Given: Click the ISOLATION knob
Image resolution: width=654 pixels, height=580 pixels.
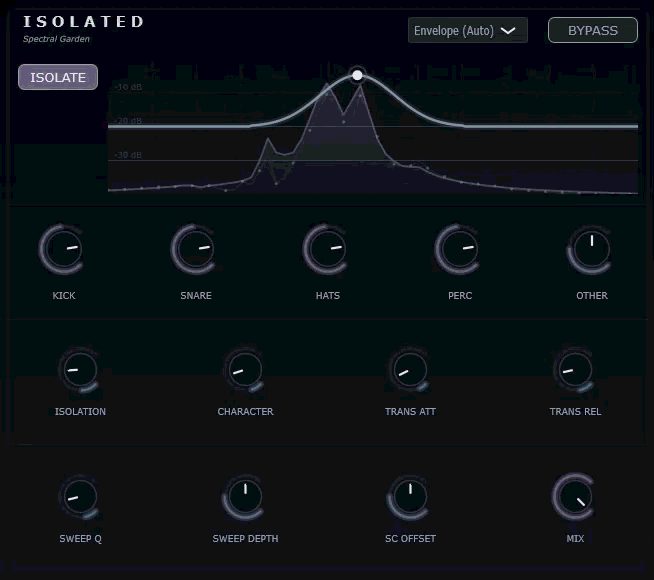Looking at the screenshot, I should coord(79,370).
